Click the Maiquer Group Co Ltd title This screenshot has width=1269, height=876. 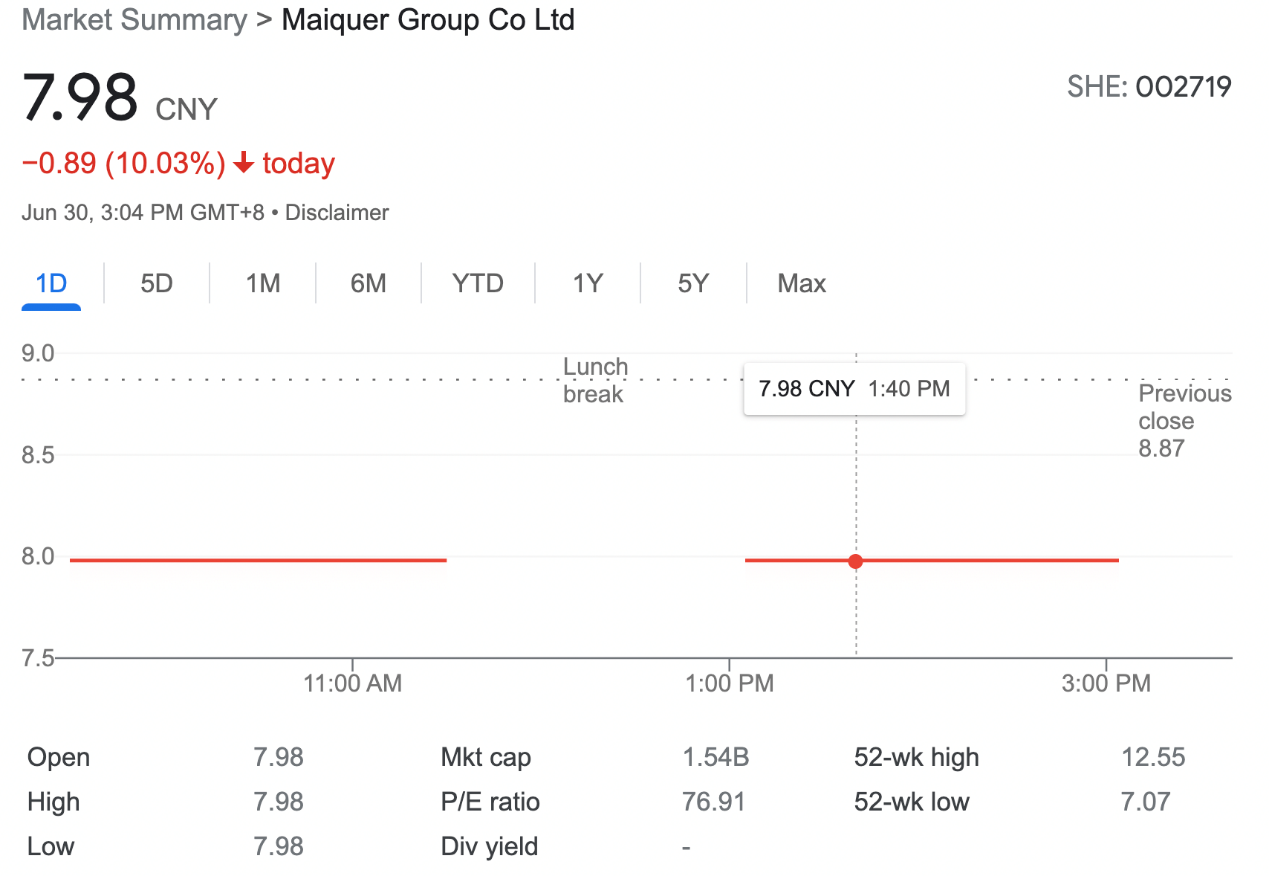(428, 20)
